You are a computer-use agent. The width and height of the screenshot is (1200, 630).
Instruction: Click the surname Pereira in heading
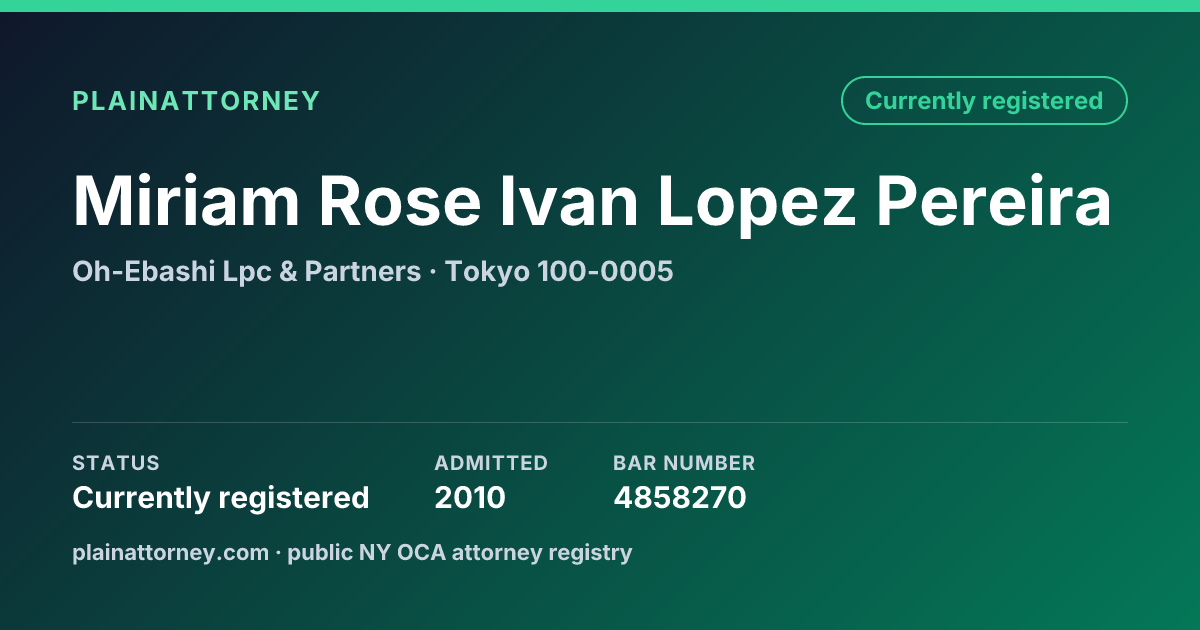click(994, 201)
